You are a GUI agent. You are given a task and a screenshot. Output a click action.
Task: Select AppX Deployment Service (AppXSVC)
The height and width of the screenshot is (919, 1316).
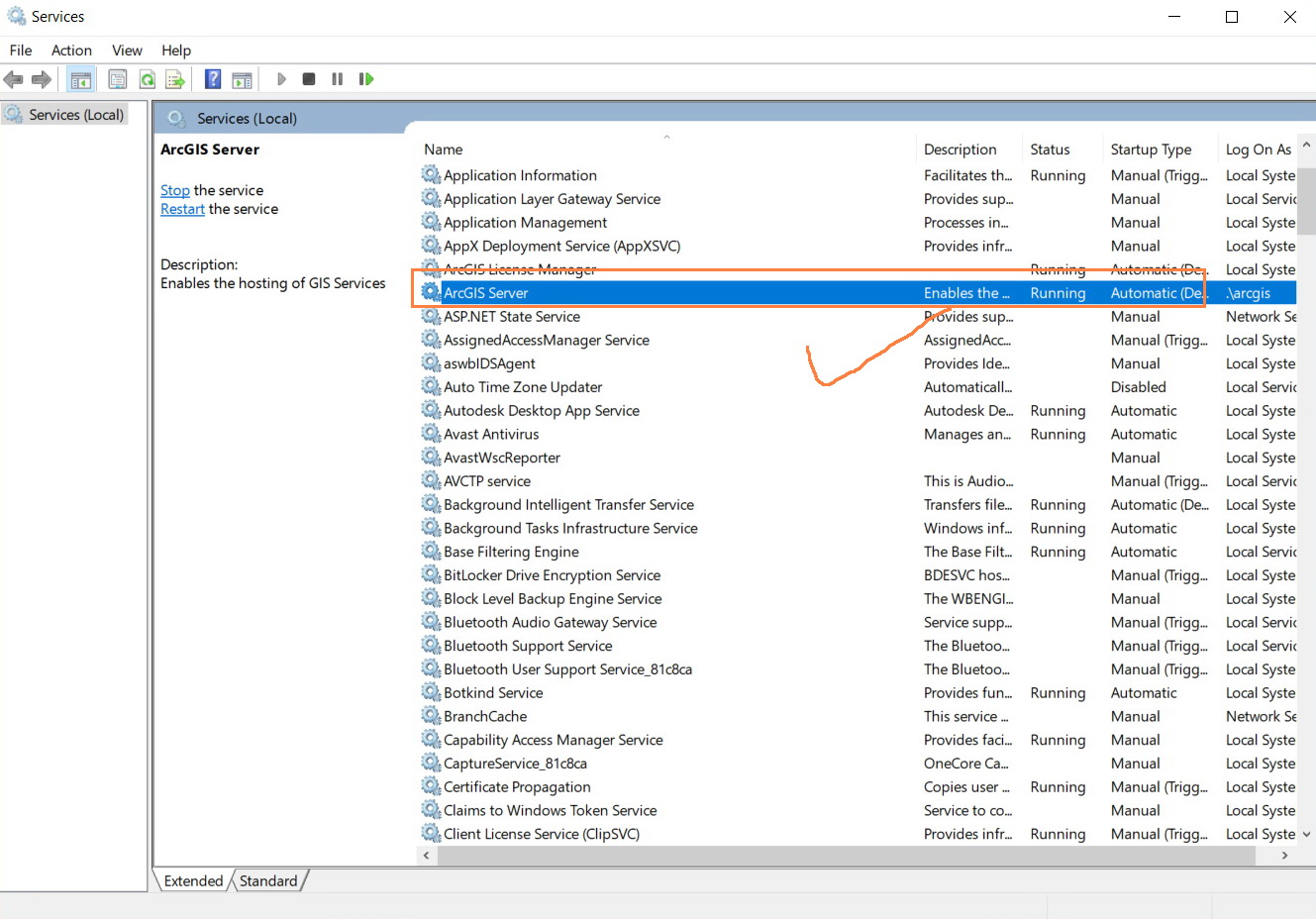click(562, 247)
